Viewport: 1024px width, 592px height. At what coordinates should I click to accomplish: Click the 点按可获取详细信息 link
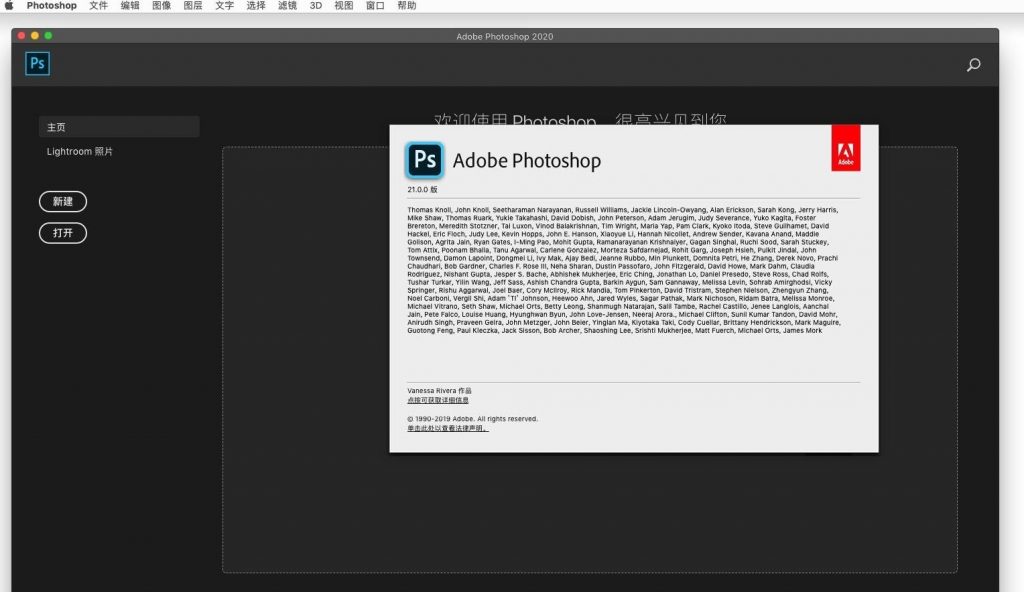tap(438, 400)
